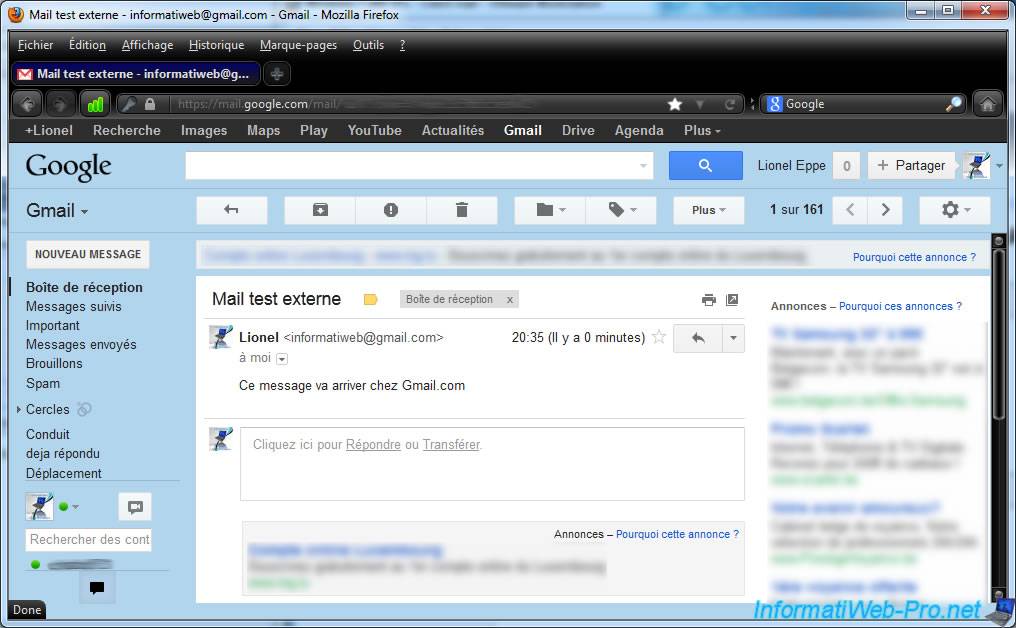Bookmark this page with the star icon
The height and width of the screenshot is (628, 1016).
pyautogui.click(x=675, y=104)
